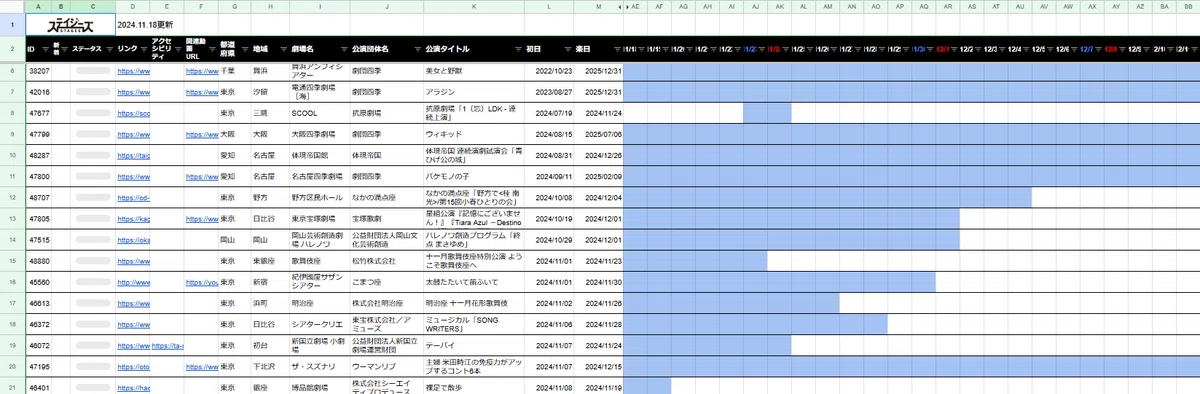Select the 初日 cell 2024/07/19
Screen dimensions: 1200x394
[x=548, y=113]
